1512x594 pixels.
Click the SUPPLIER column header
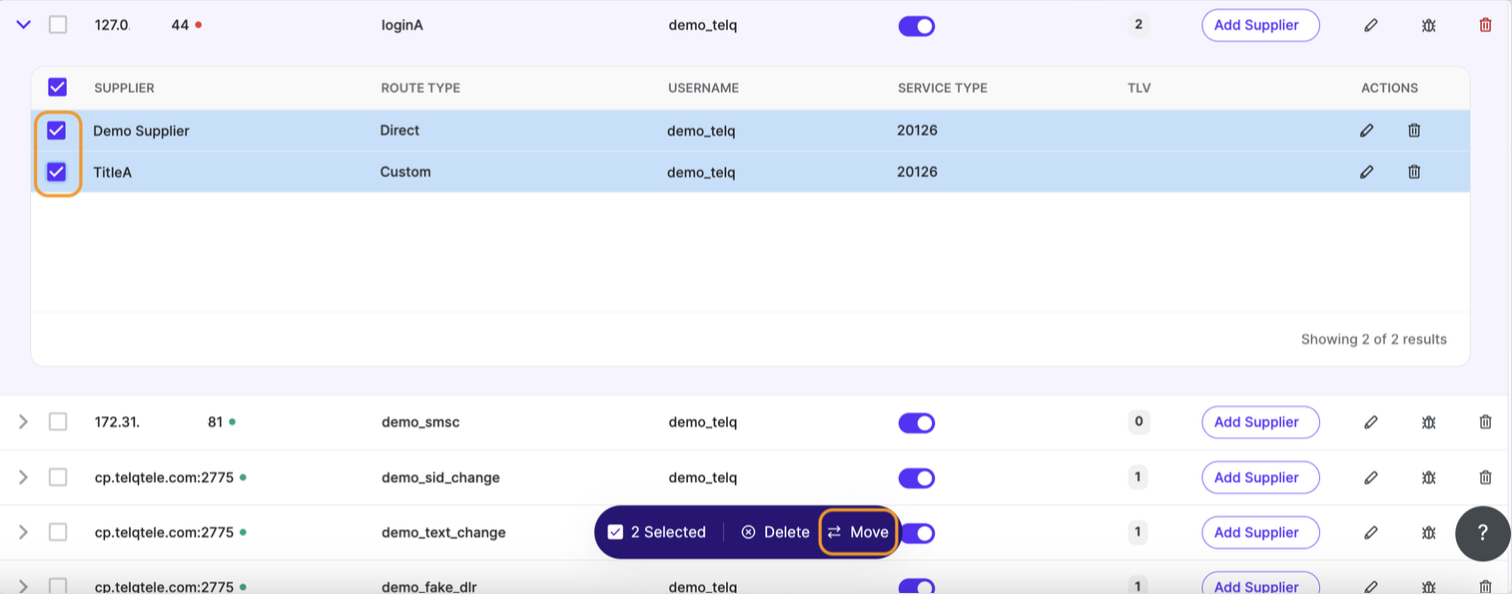[124, 88]
